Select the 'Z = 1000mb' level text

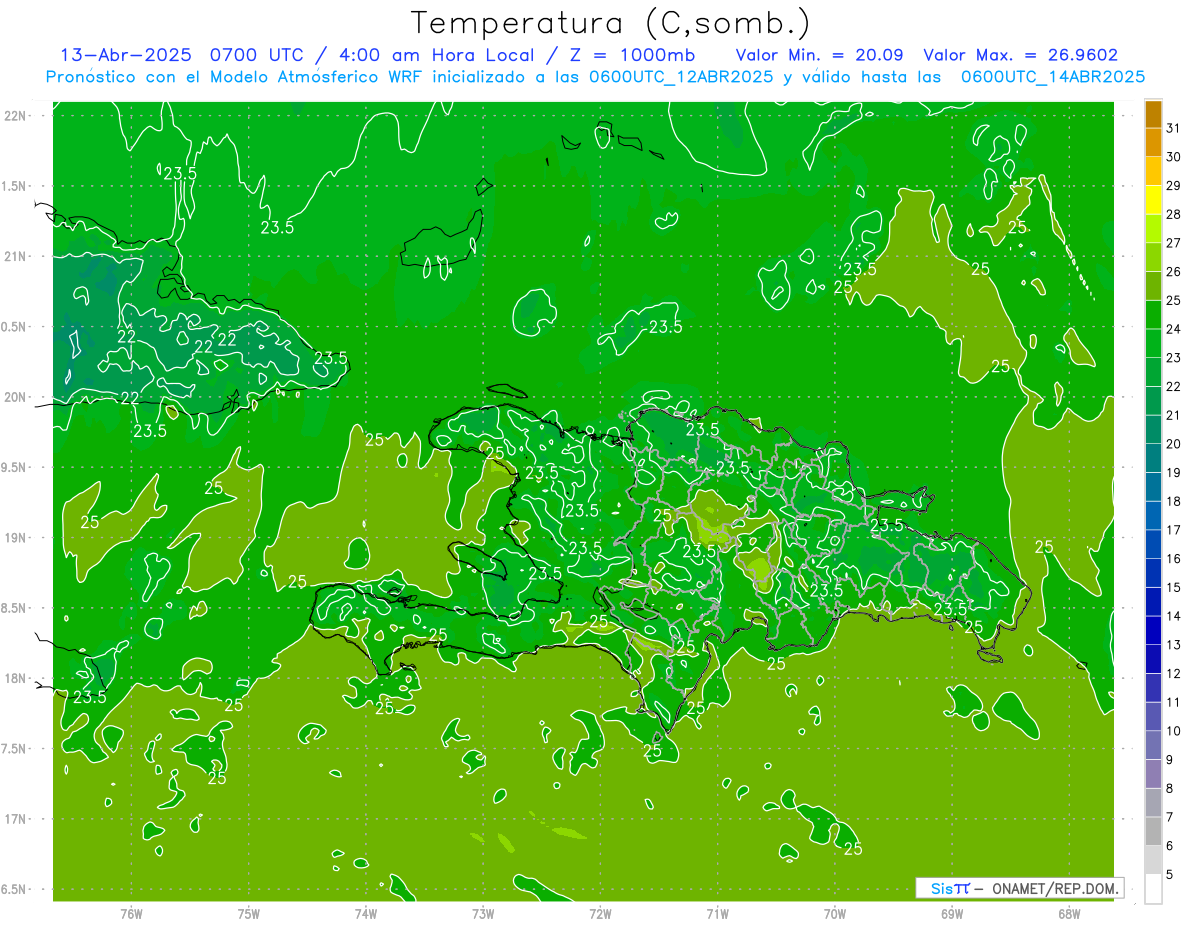[x=634, y=55]
